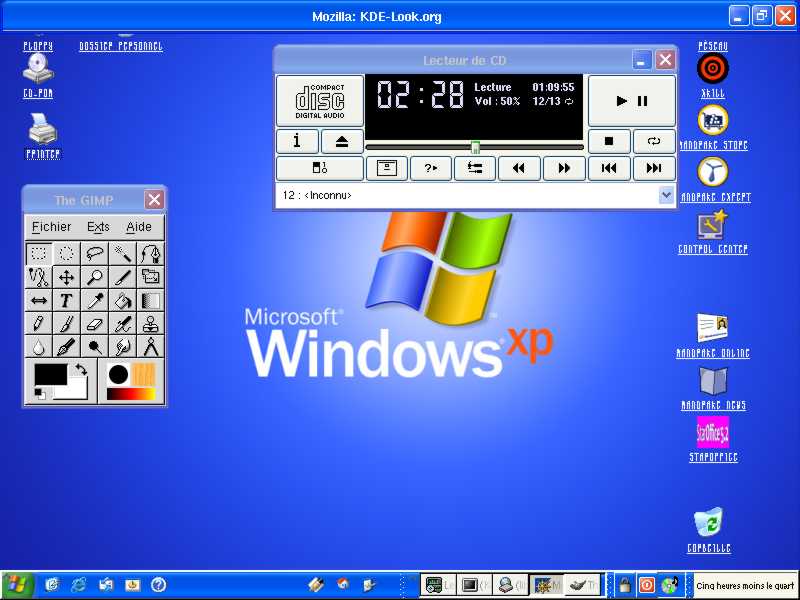Toggle loop repeat in CD player
Screen dimensions: 800x600
(x=654, y=141)
